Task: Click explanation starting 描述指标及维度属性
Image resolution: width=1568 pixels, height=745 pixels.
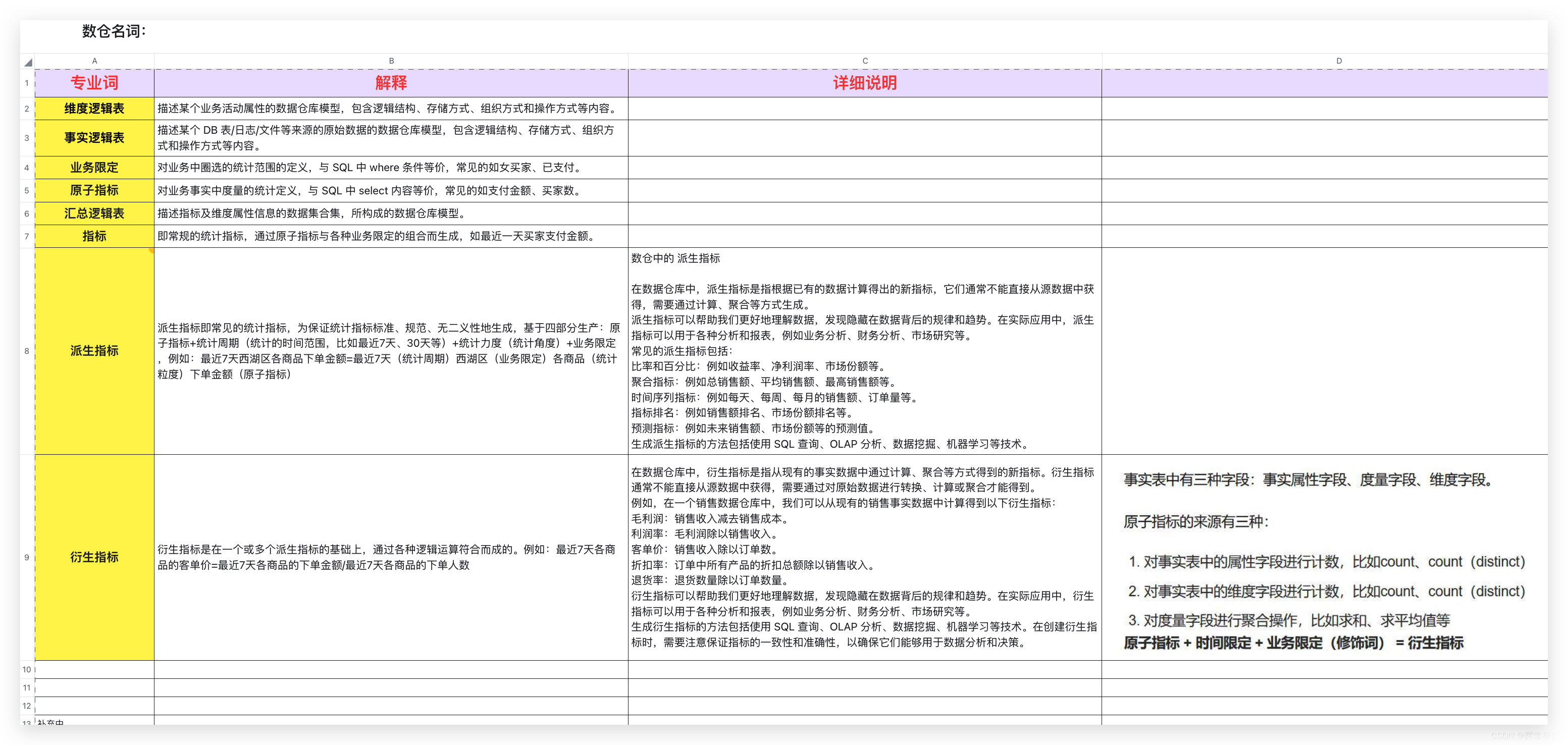Action: (x=391, y=213)
